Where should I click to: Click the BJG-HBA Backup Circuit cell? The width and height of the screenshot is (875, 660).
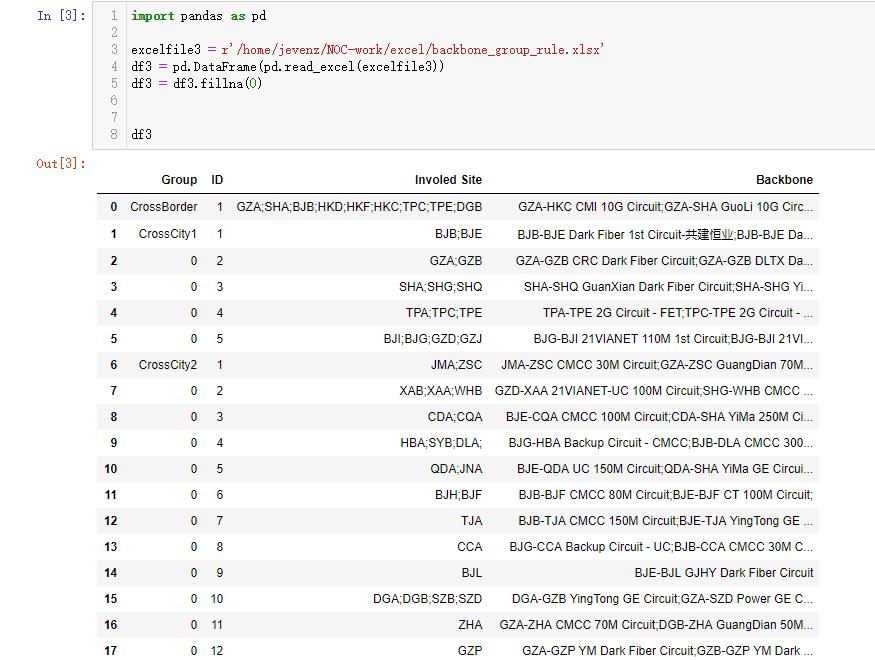(661, 443)
